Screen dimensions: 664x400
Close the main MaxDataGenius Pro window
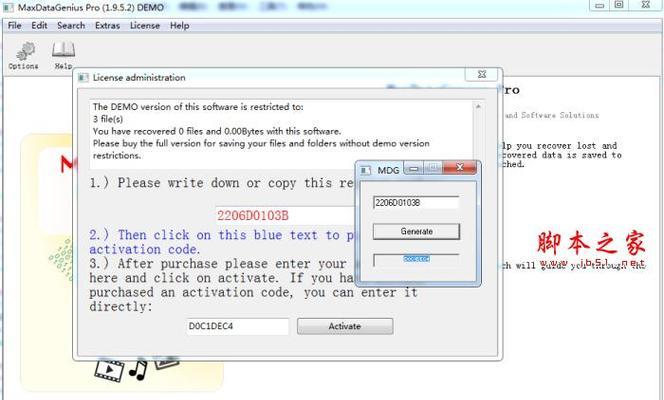[645, 5]
